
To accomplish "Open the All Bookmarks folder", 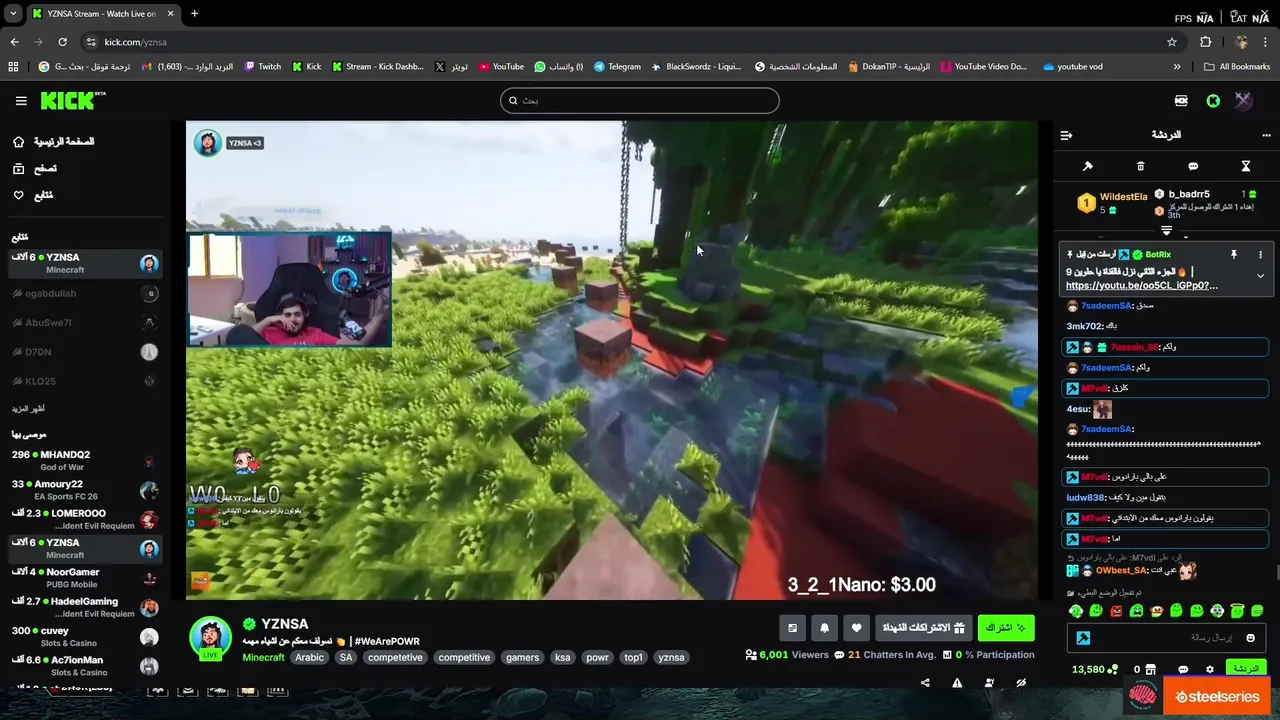I will click(x=1237, y=67).
